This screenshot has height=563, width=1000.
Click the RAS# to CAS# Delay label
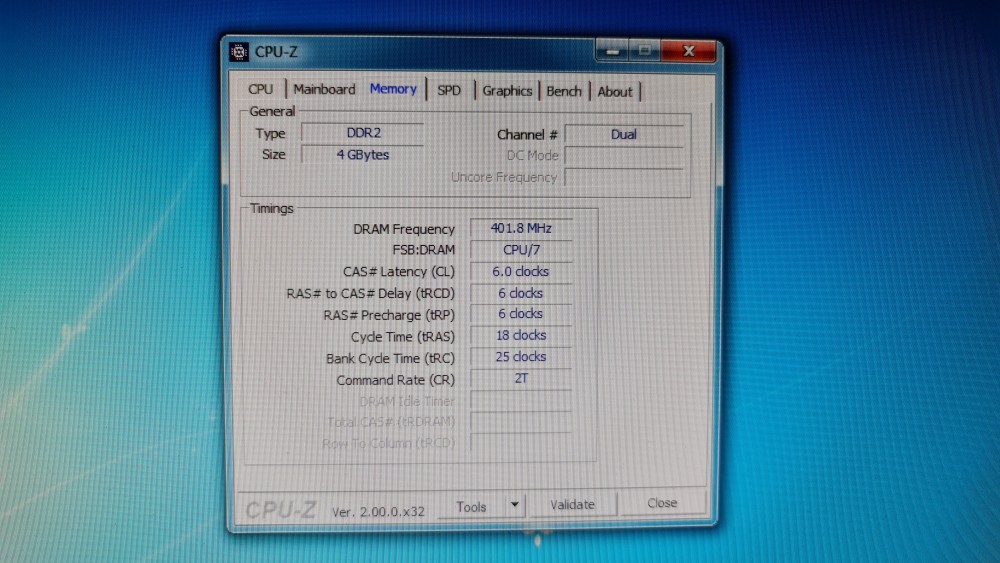point(371,293)
